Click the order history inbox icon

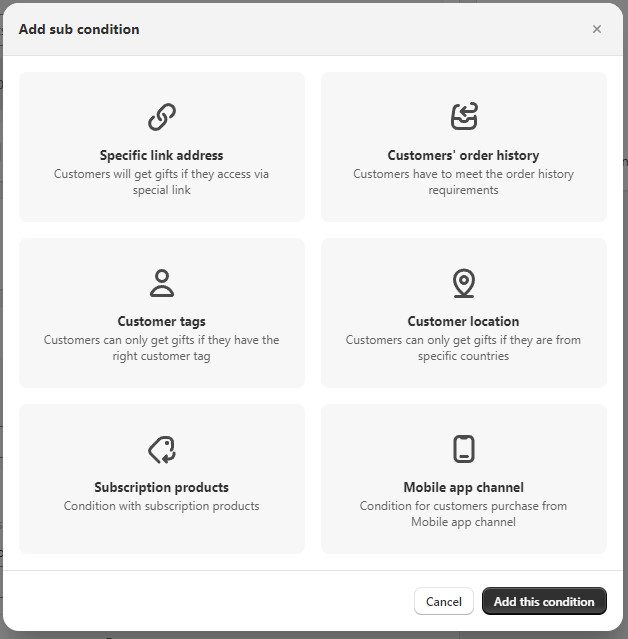tap(463, 117)
